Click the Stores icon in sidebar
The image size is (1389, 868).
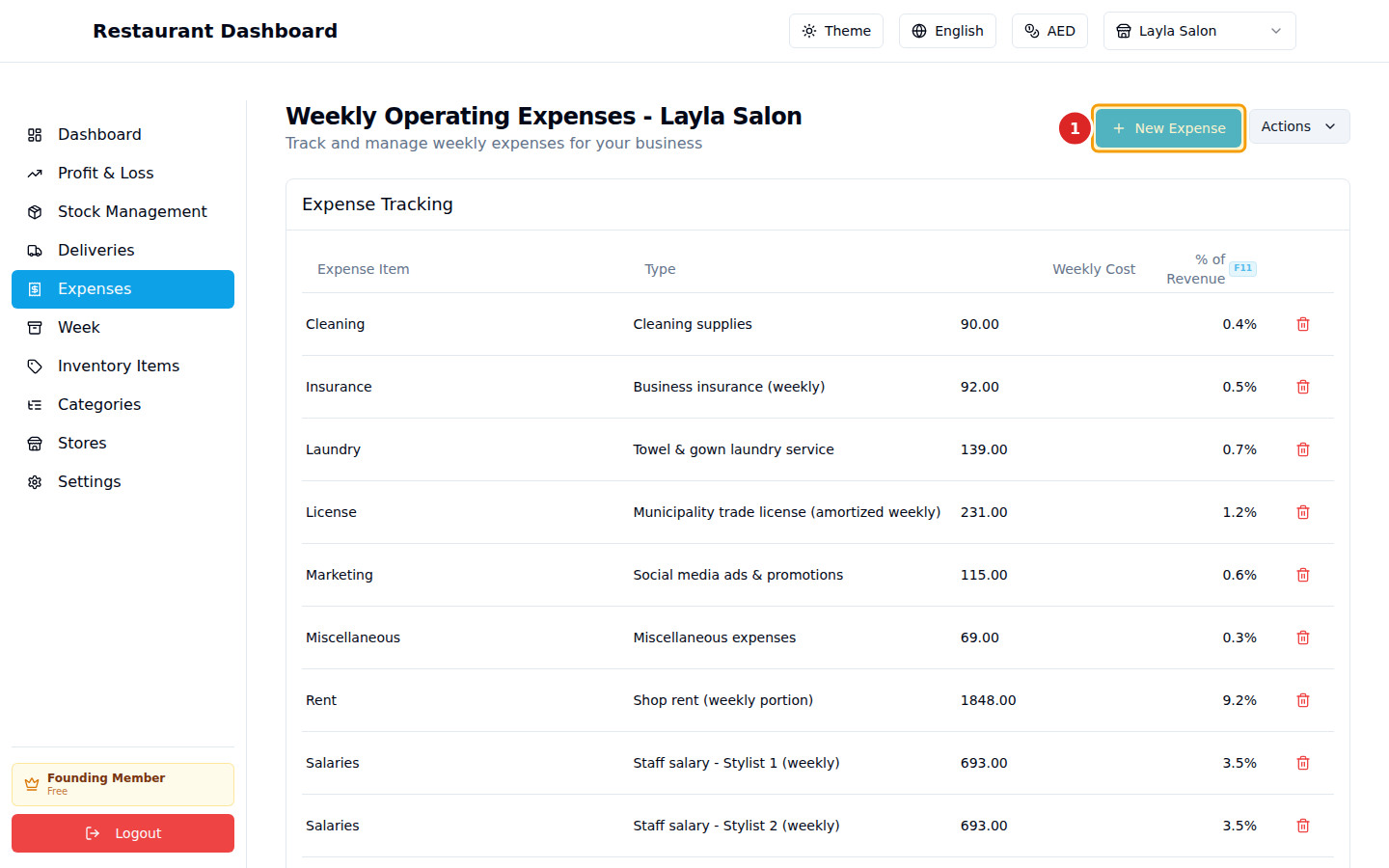pyautogui.click(x=35, y=443)
